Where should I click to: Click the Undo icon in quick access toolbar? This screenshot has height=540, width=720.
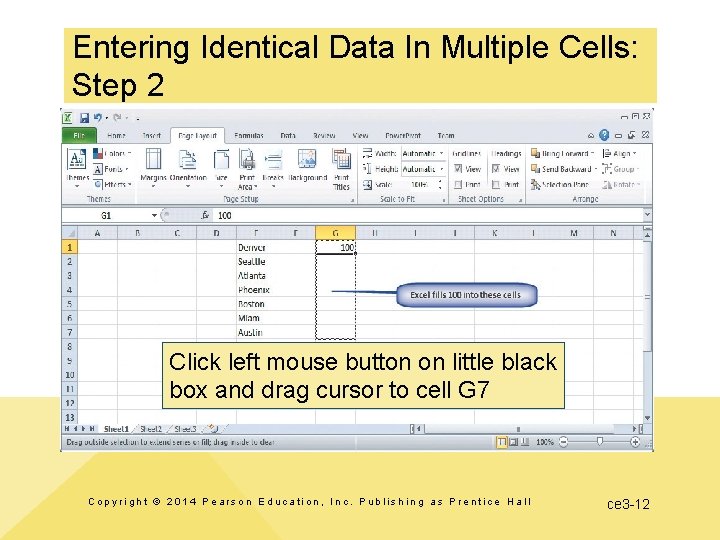98,118
